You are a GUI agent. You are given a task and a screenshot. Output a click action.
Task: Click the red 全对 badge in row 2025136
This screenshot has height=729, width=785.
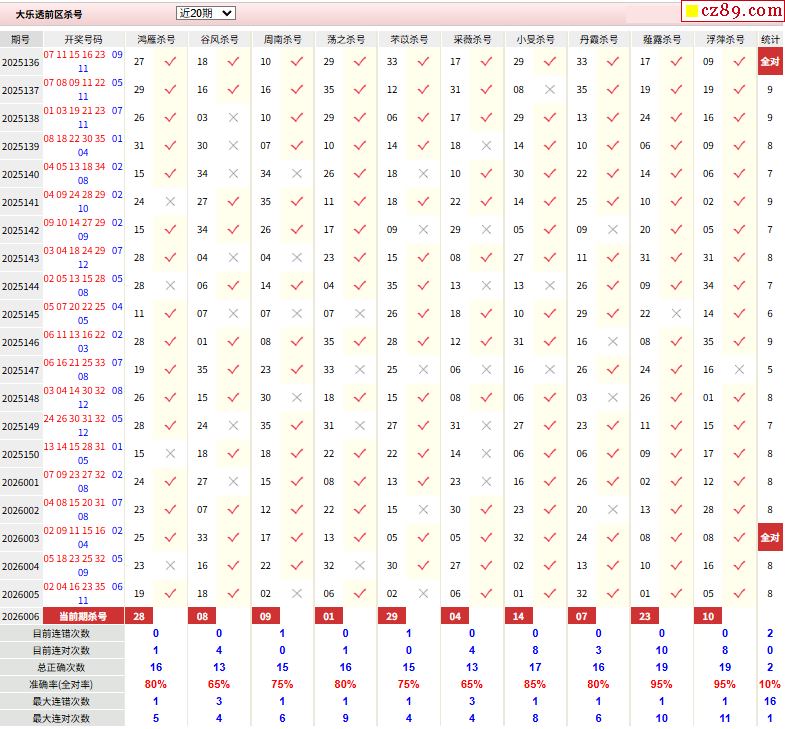point(769,62)
